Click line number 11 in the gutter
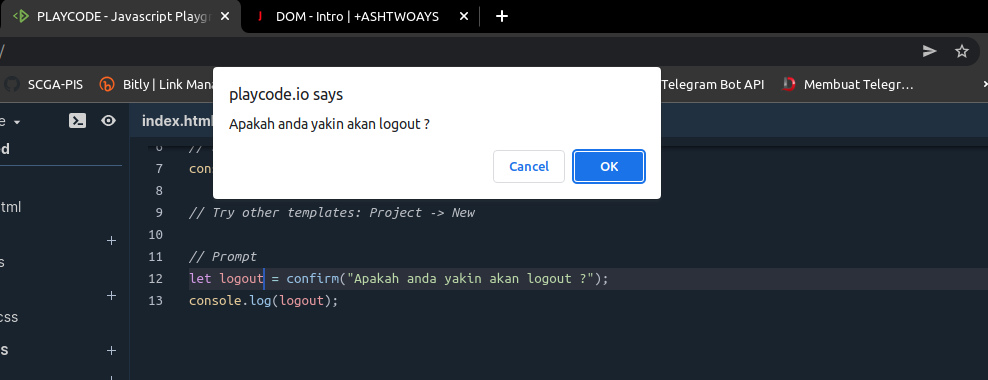This screenshot has width=988, height=380. click(x=156, y=256)
